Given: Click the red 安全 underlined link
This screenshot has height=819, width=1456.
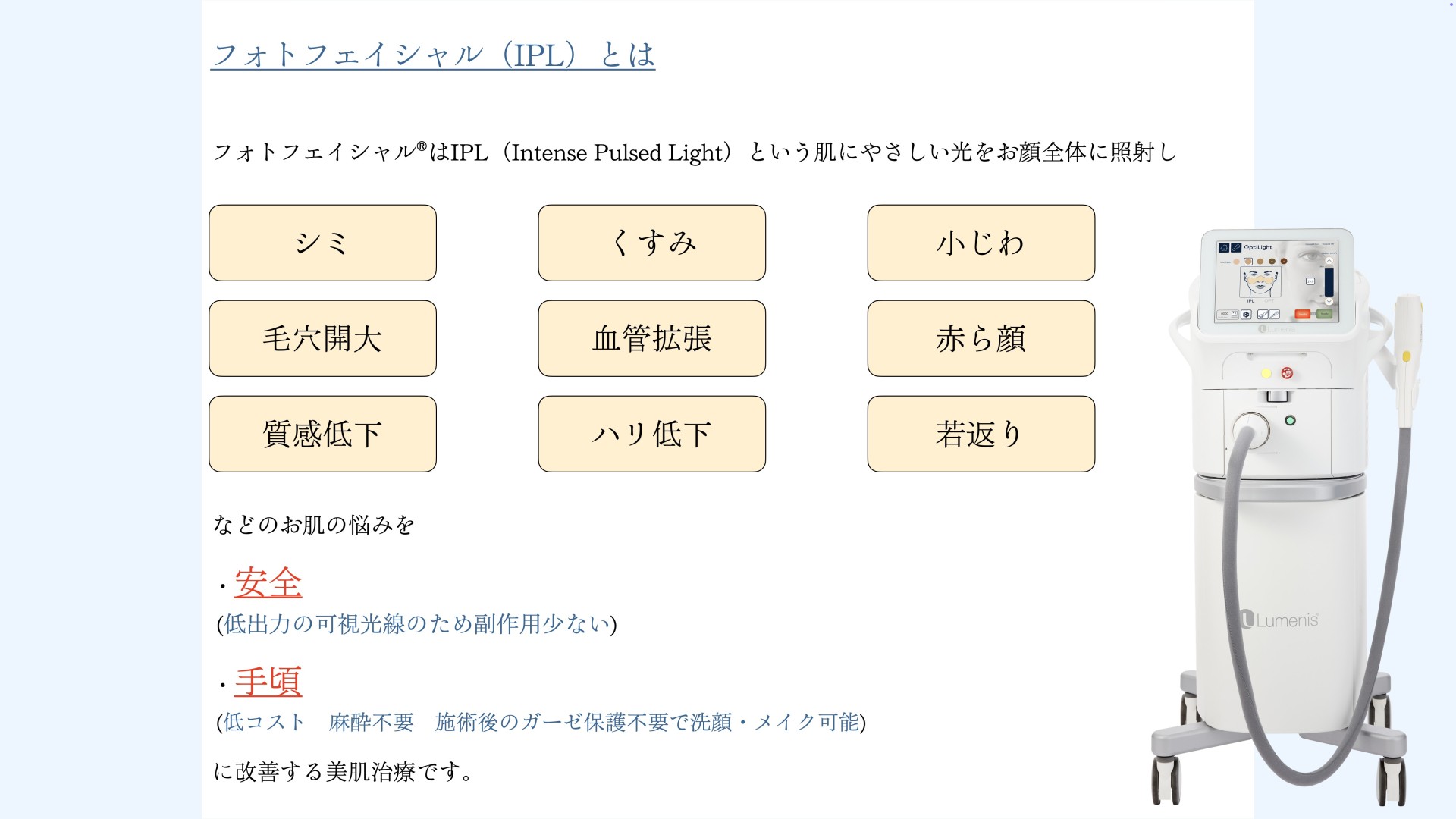Looking at the screenshot, I should pyautogui.click(x=268, y=582).
